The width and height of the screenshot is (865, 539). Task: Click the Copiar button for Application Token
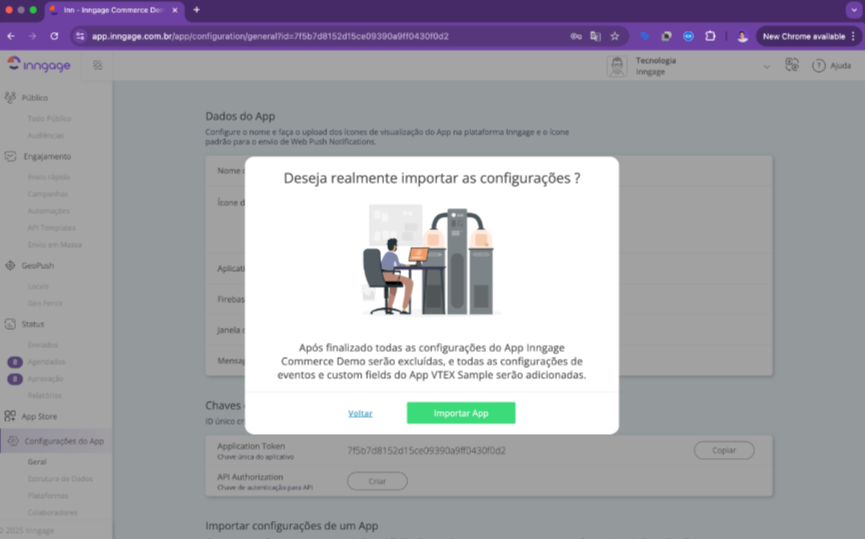(724, 450)
